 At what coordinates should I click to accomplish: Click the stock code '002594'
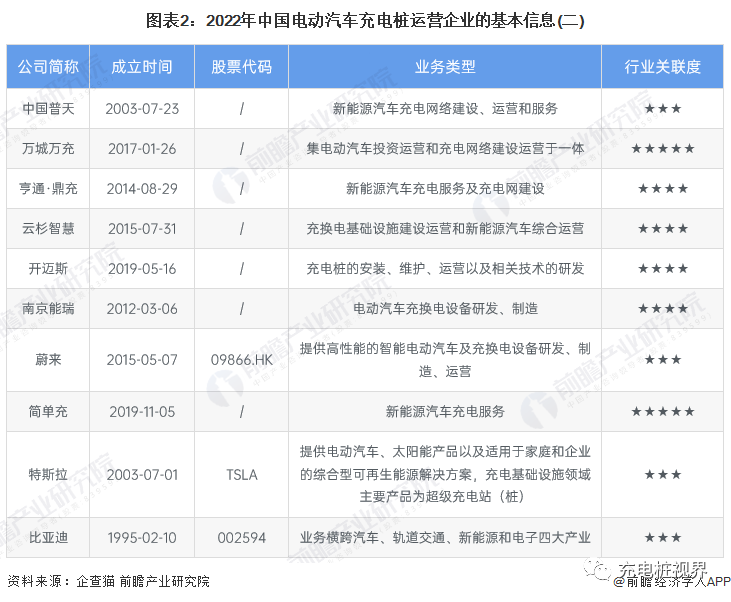tap(241, 538)
